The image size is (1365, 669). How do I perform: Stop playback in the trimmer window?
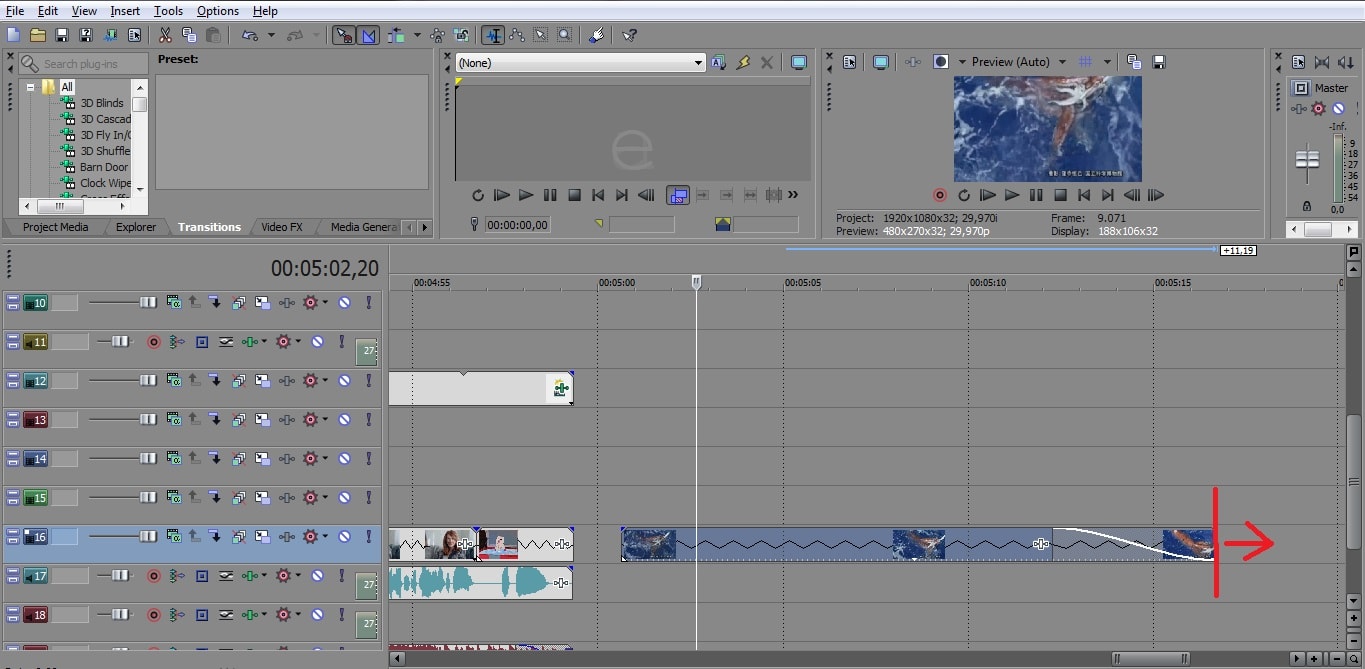coord(574,195)
